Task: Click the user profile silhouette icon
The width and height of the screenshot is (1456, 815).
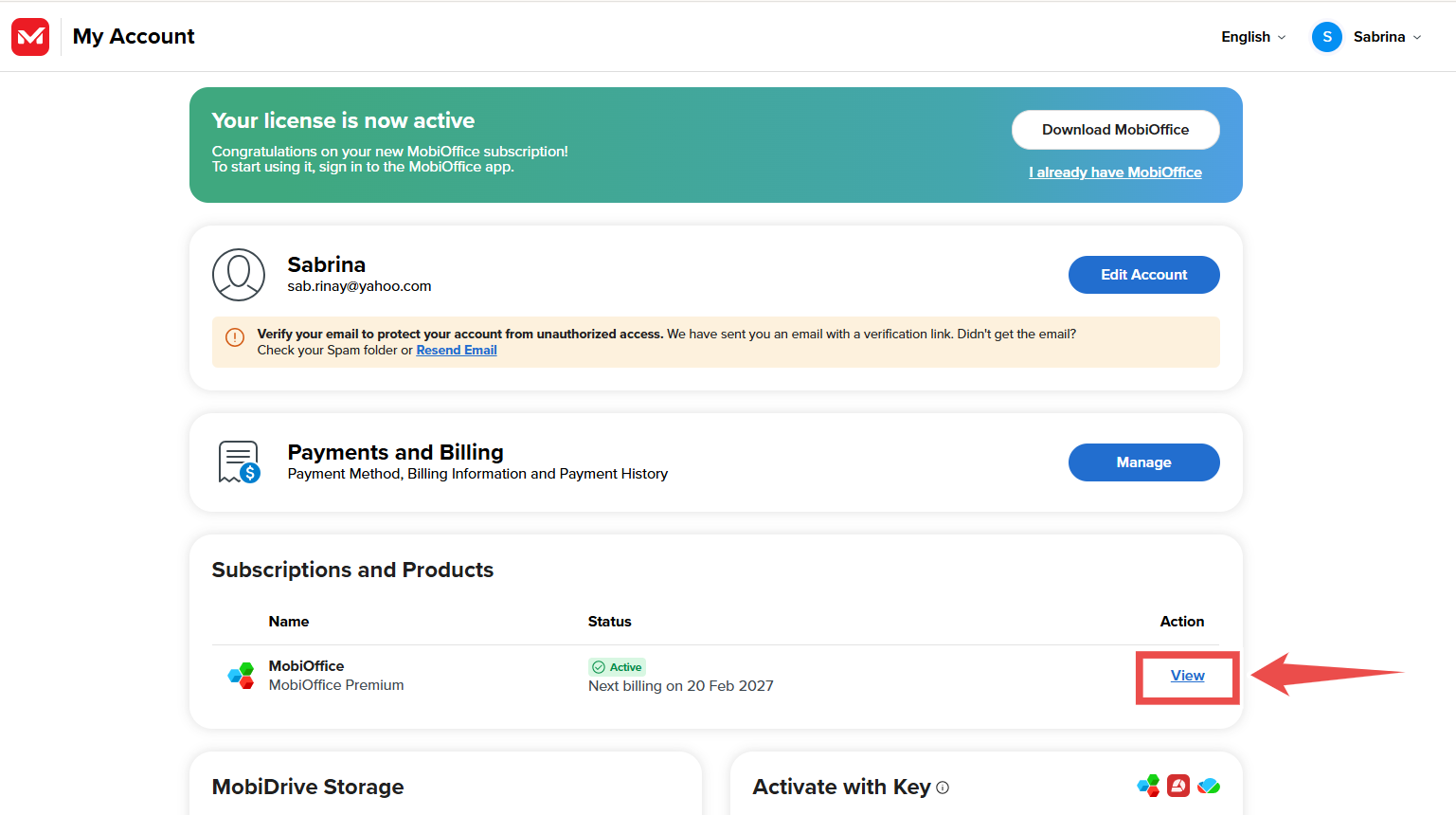Action: pos(239,275)
